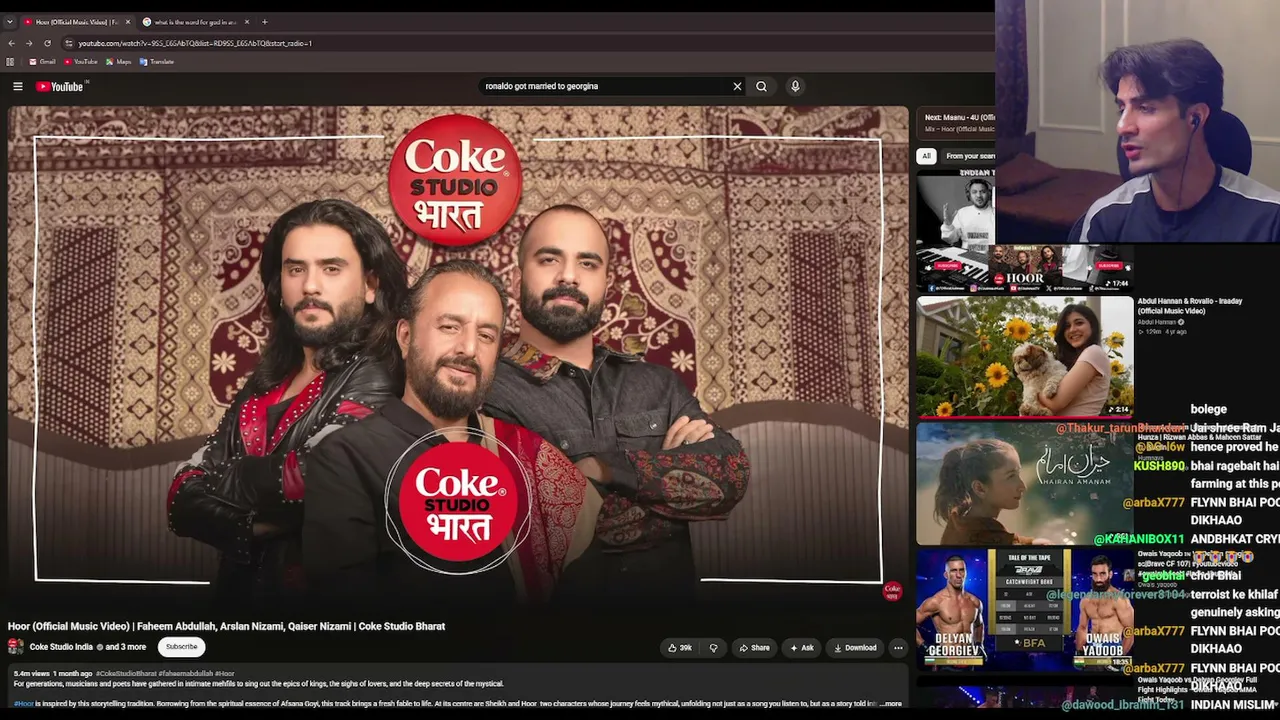Viewport: 1280px width, 720px height.
Task: Open 'Abdul Hannan & Rovalio - Iraaday' video title
Action: tap(1190, 306)
